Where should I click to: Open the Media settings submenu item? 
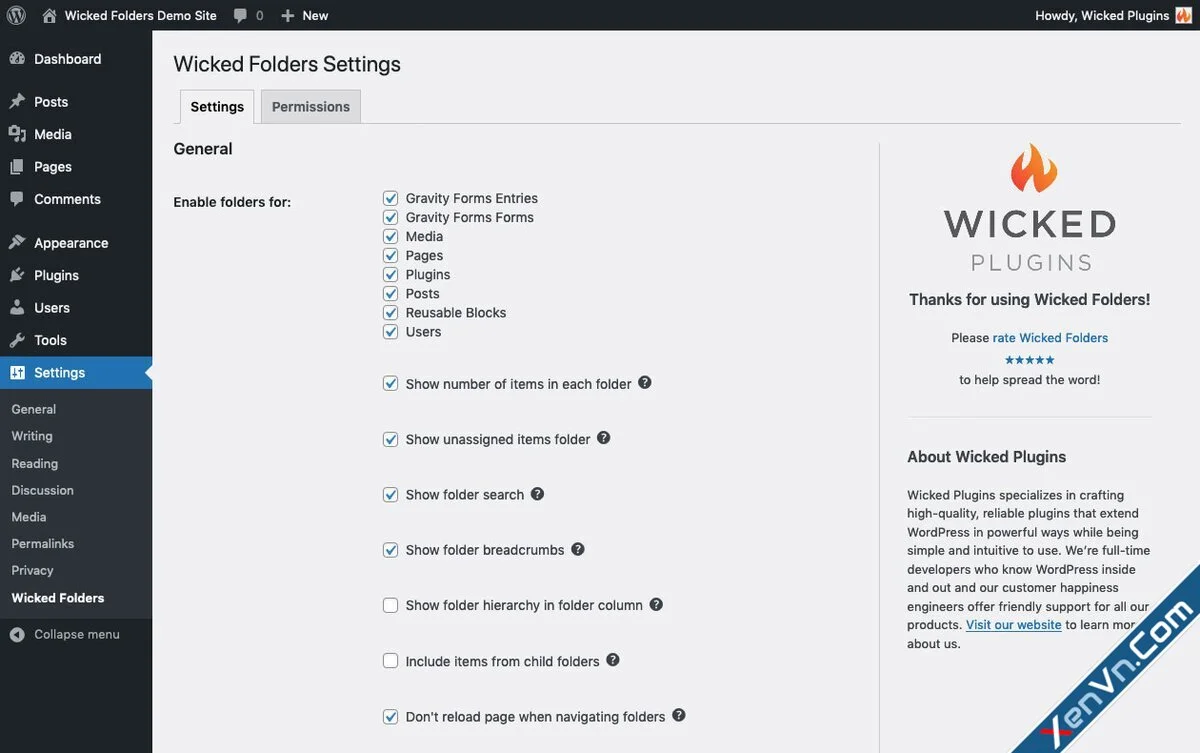tap(29, 517)
